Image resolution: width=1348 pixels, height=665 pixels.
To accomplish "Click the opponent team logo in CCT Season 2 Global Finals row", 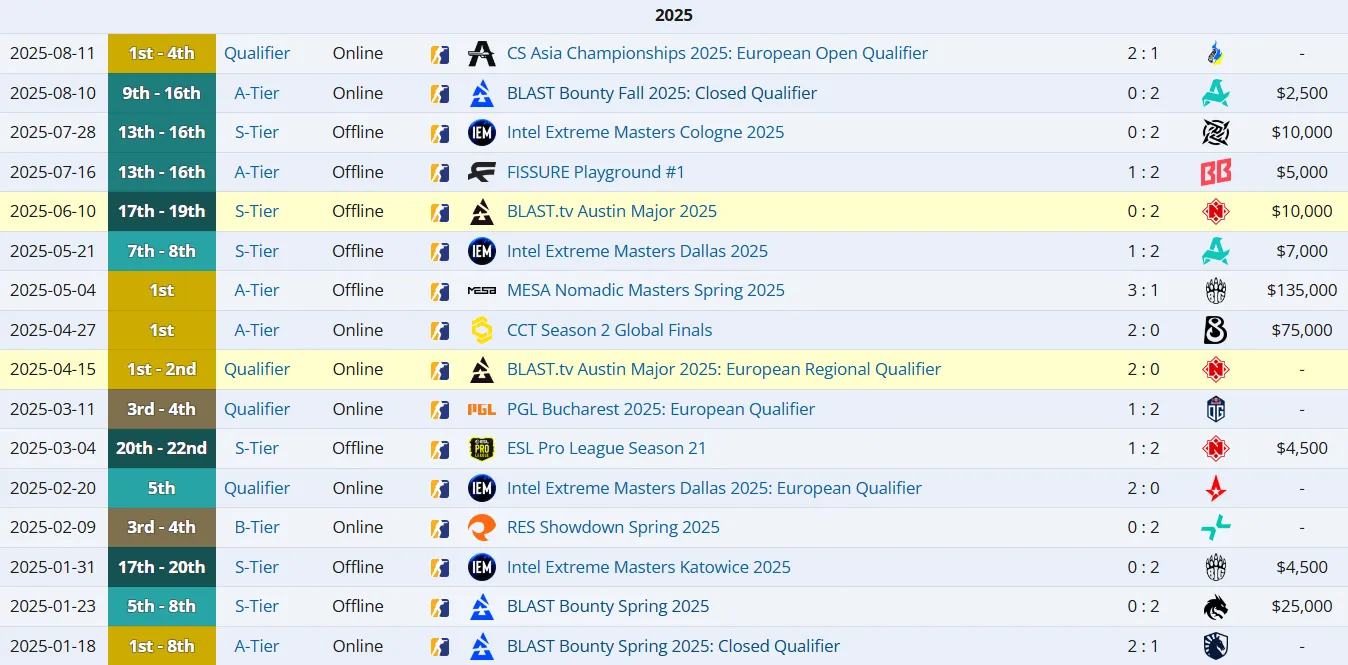I will [x=1216, y=330].
